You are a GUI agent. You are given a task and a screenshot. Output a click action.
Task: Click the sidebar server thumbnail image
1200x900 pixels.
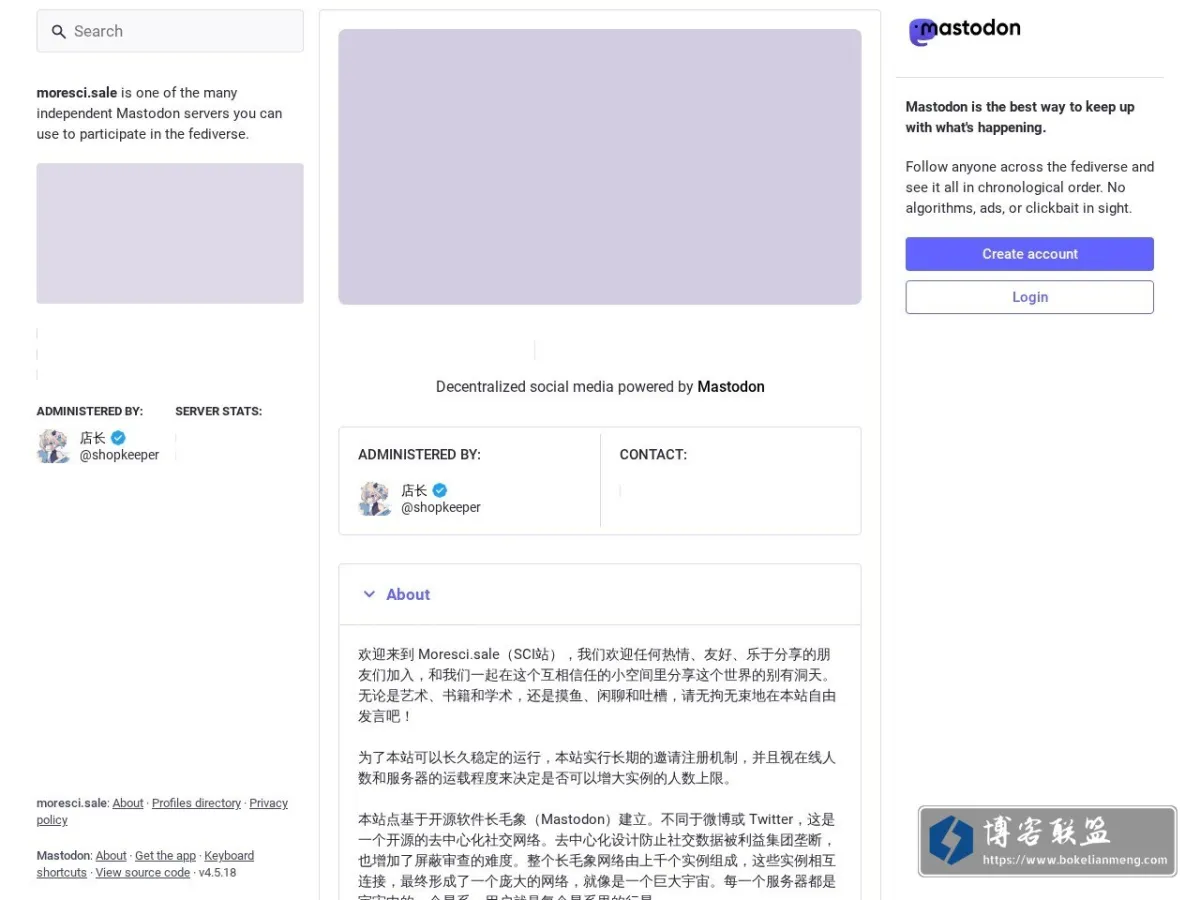pyautogui.click(x=170, y=233)
